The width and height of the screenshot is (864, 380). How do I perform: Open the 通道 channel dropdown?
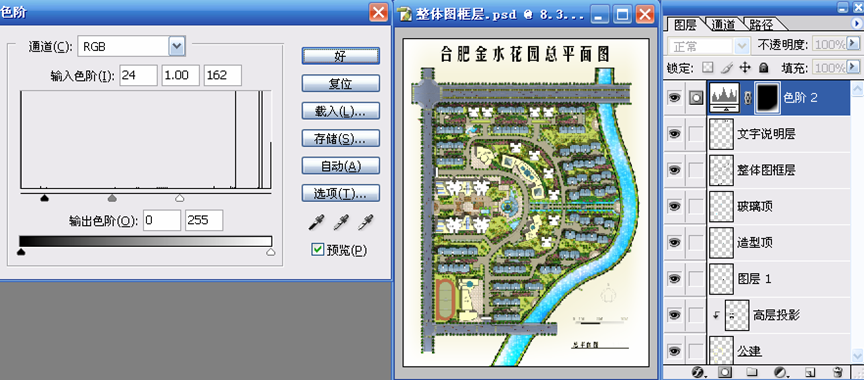(x=176, y=47)
